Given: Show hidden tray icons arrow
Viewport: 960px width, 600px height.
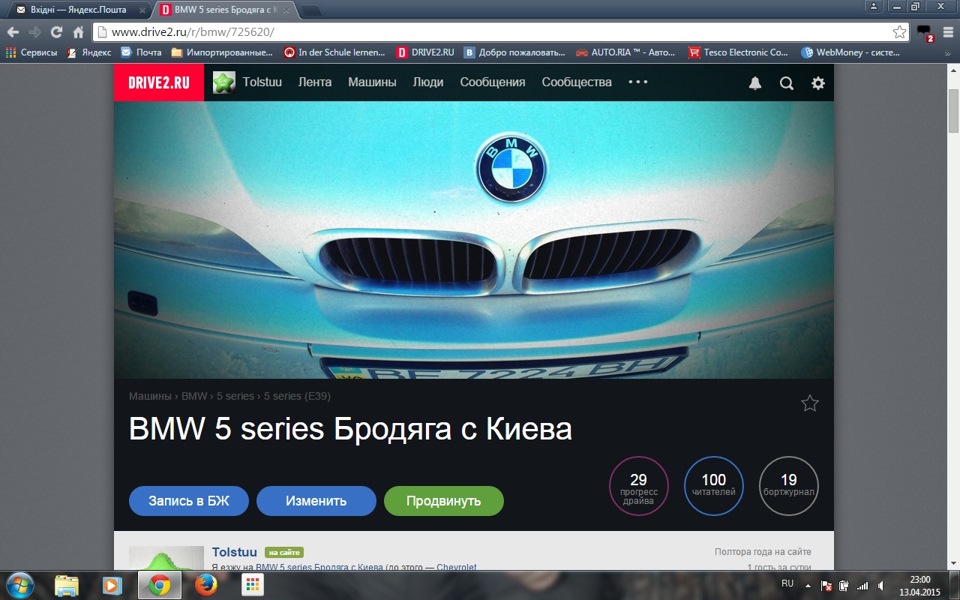Looking at the screenshot, I should (x=808, y=585).
